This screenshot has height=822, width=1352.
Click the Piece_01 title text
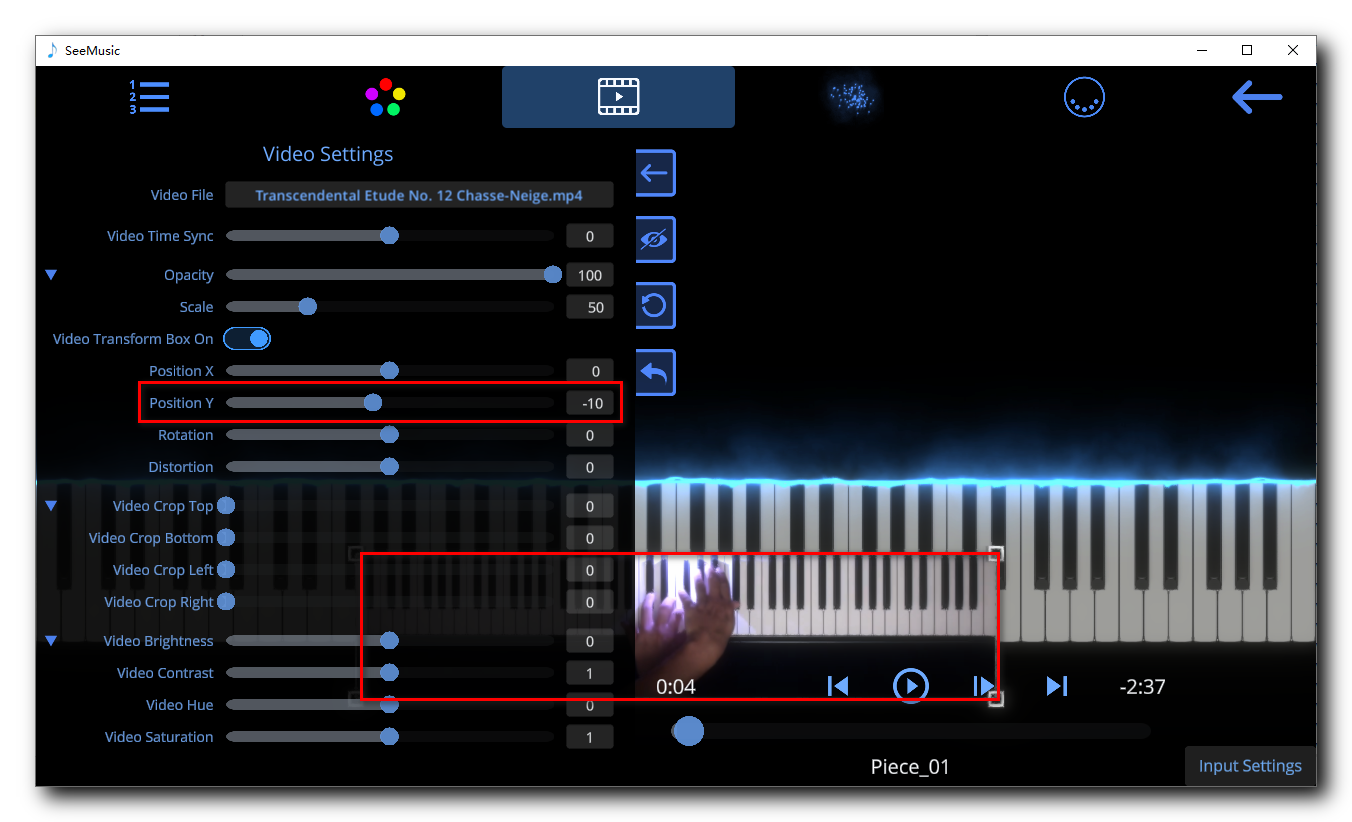[x=910, y=767]
